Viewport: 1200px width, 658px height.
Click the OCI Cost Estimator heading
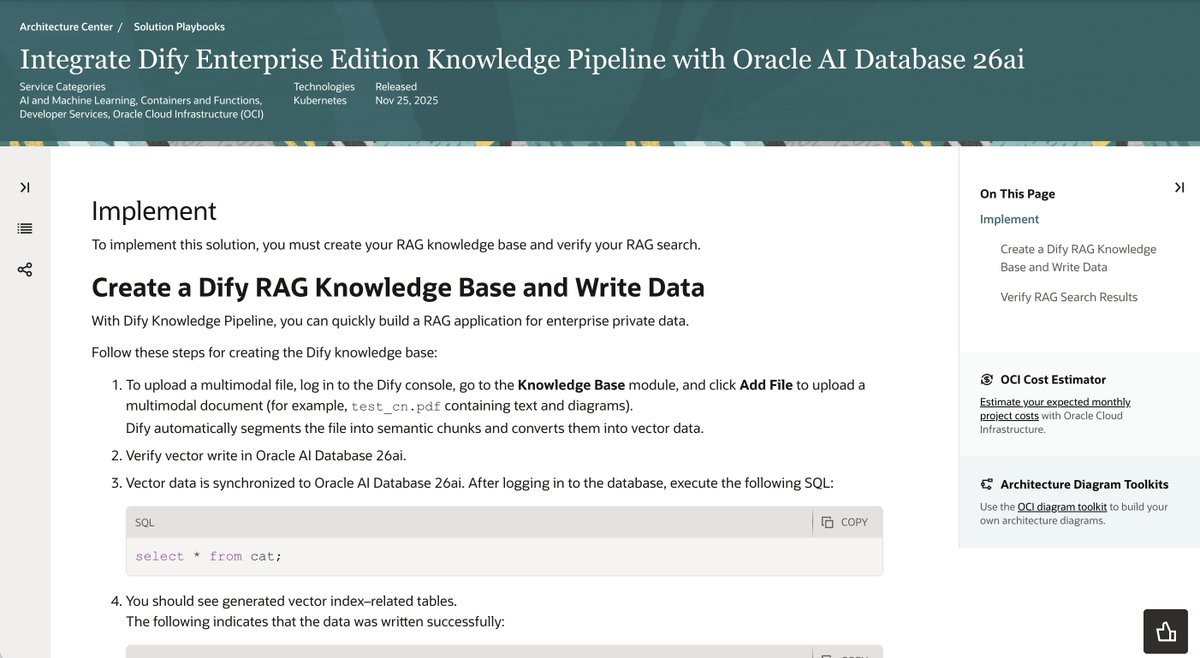pos(1053,380)
